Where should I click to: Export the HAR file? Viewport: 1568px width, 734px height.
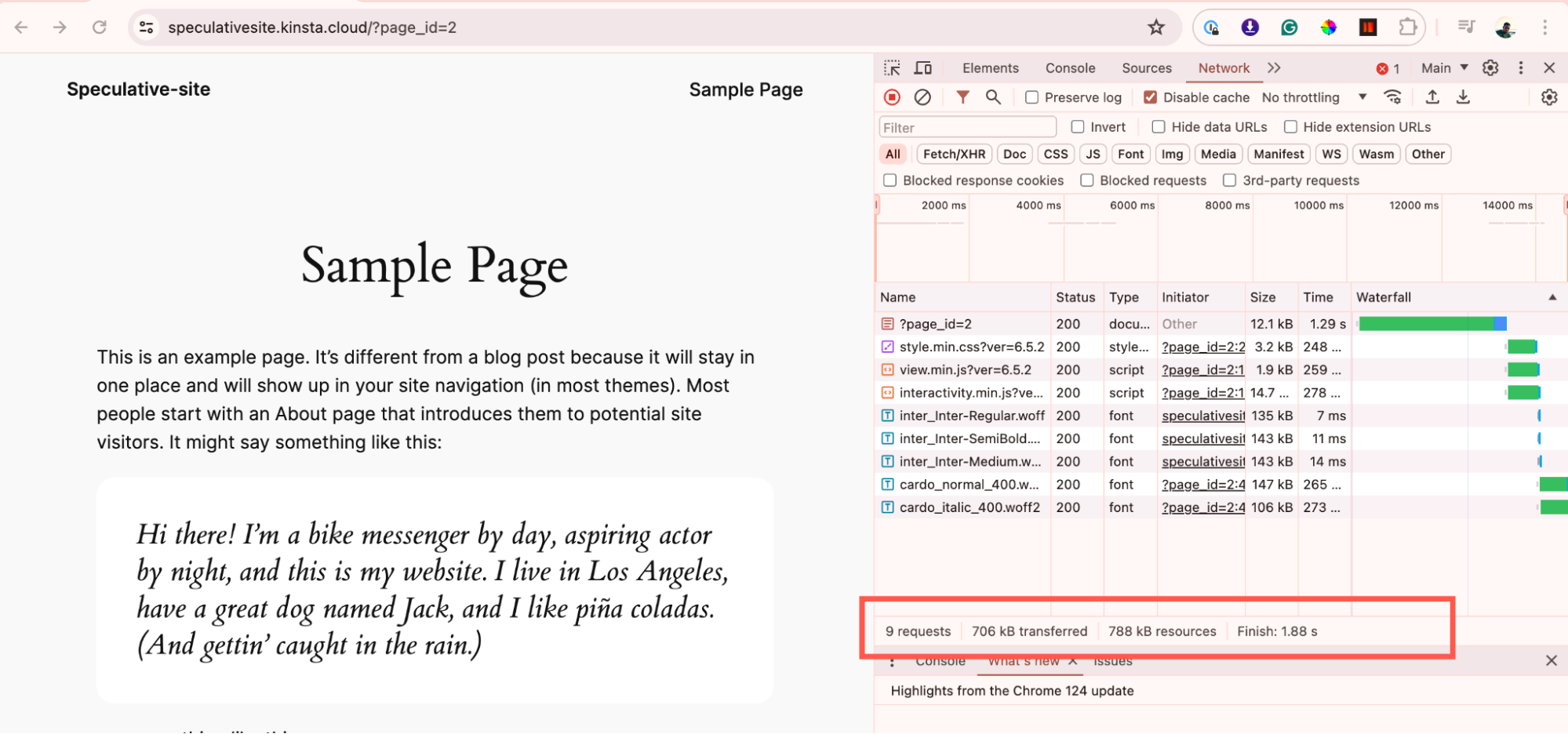[x=1462, y=96]
